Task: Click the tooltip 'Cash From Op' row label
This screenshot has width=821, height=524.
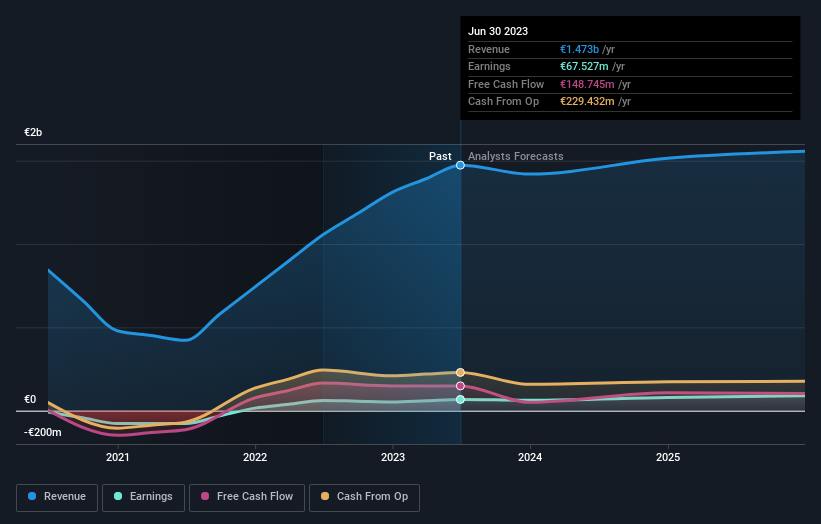Action: (x=503, y=102)
